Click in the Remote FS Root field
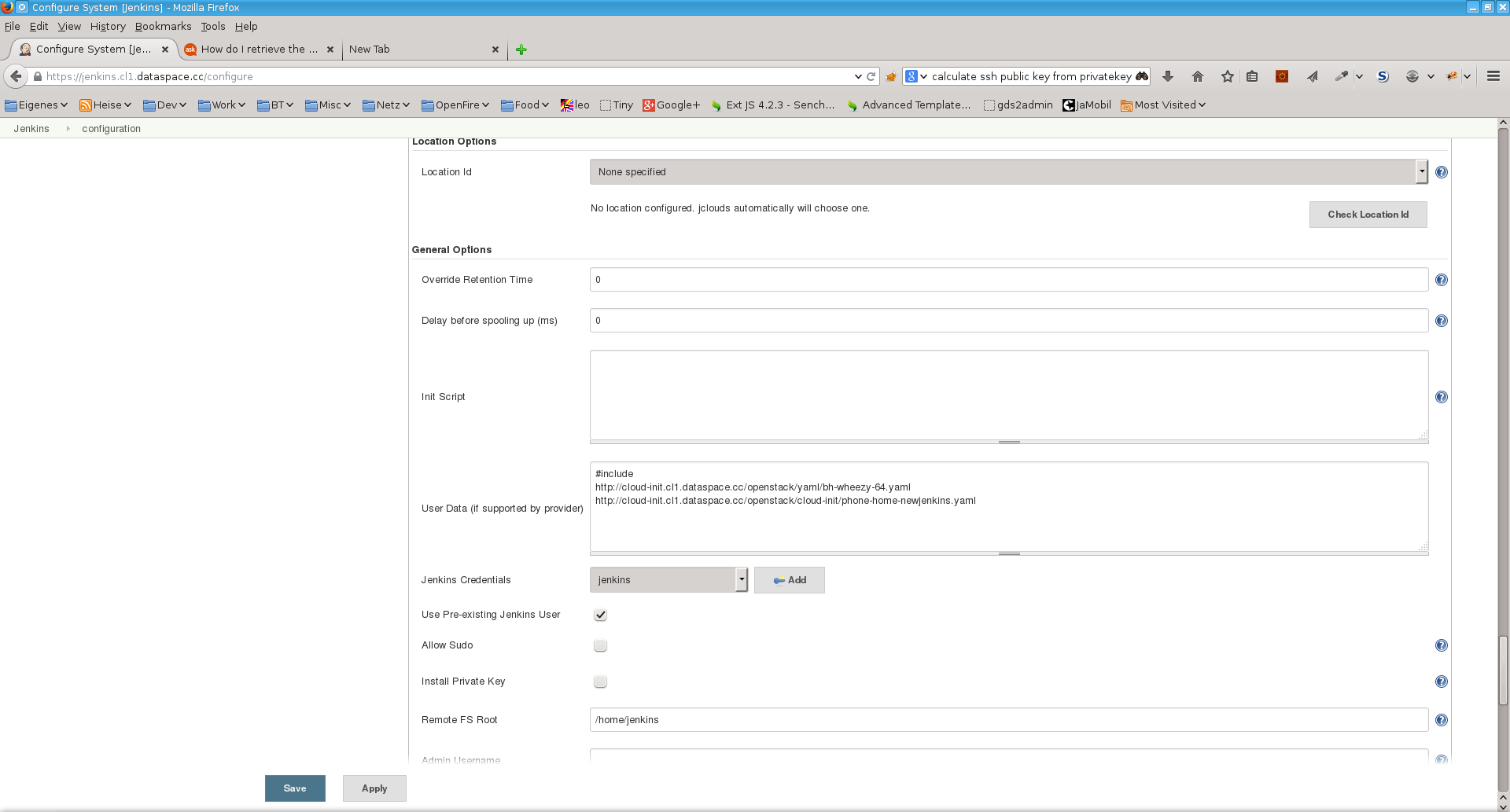This screenshot has height=812, width=1510. (1009, 720)
